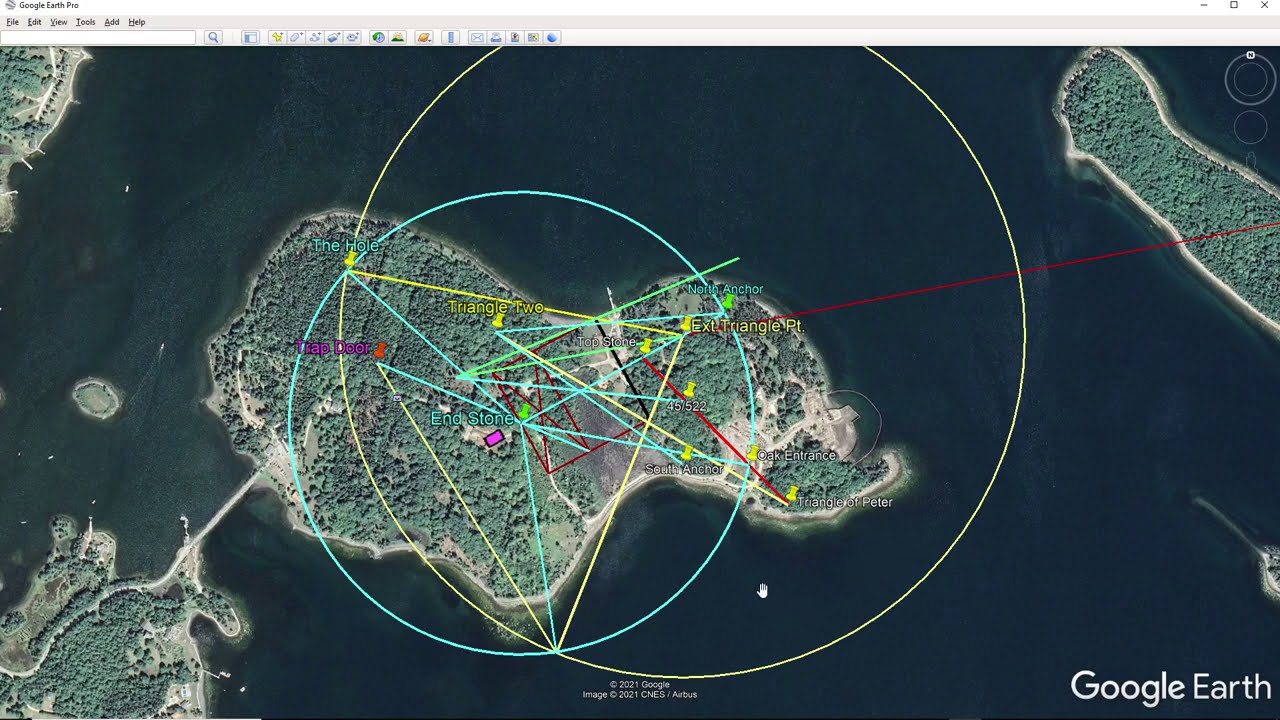Select the Add Image Overlay tool

pyautogui.click(x=334, y=37)
